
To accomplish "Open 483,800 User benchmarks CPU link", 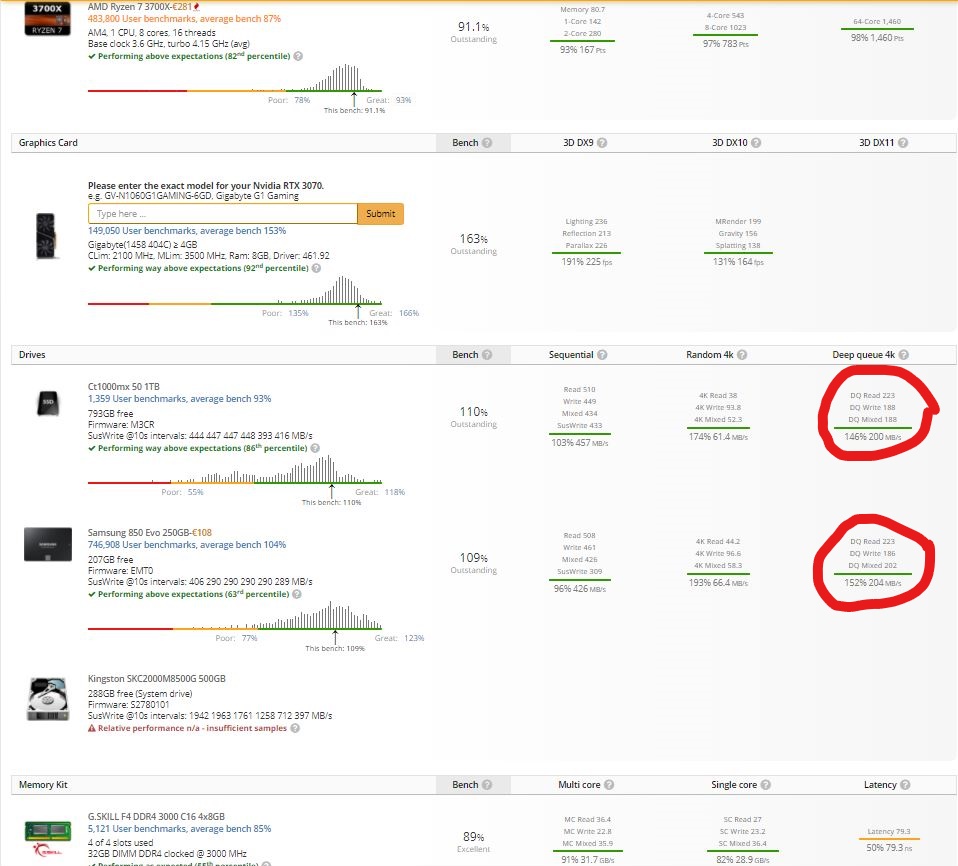I will pos(184,19).
